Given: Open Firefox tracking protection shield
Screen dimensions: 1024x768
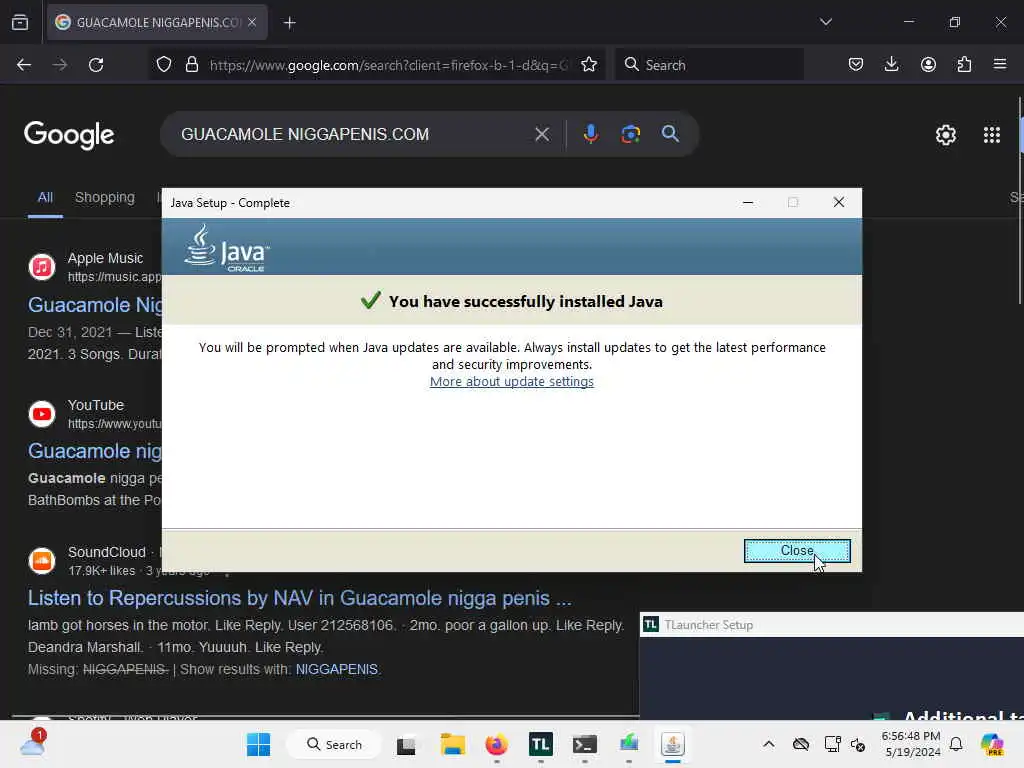Looking at the screenshot, I should click(164, 65).
